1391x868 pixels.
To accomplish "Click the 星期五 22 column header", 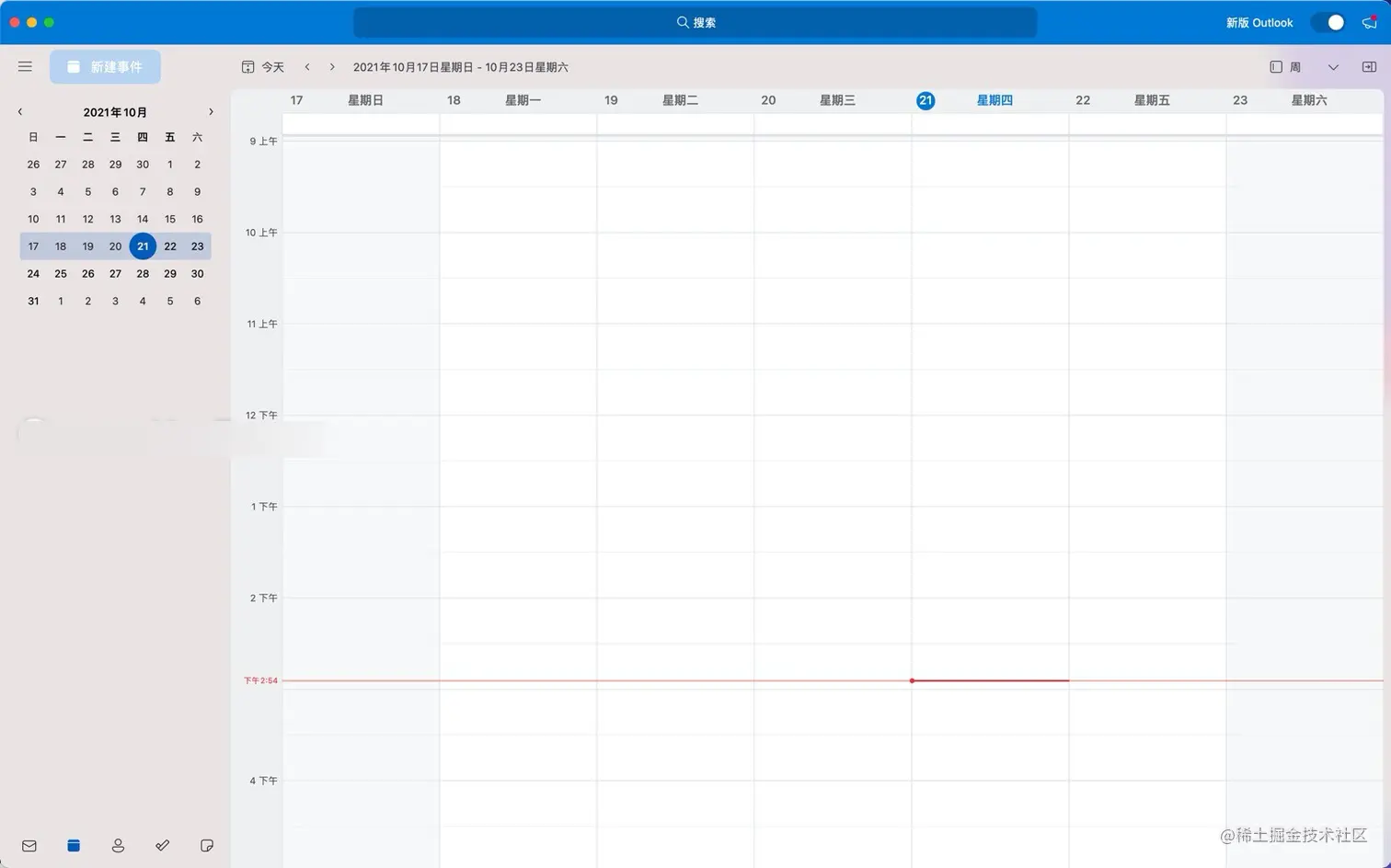I will [x=1148, y=100].
